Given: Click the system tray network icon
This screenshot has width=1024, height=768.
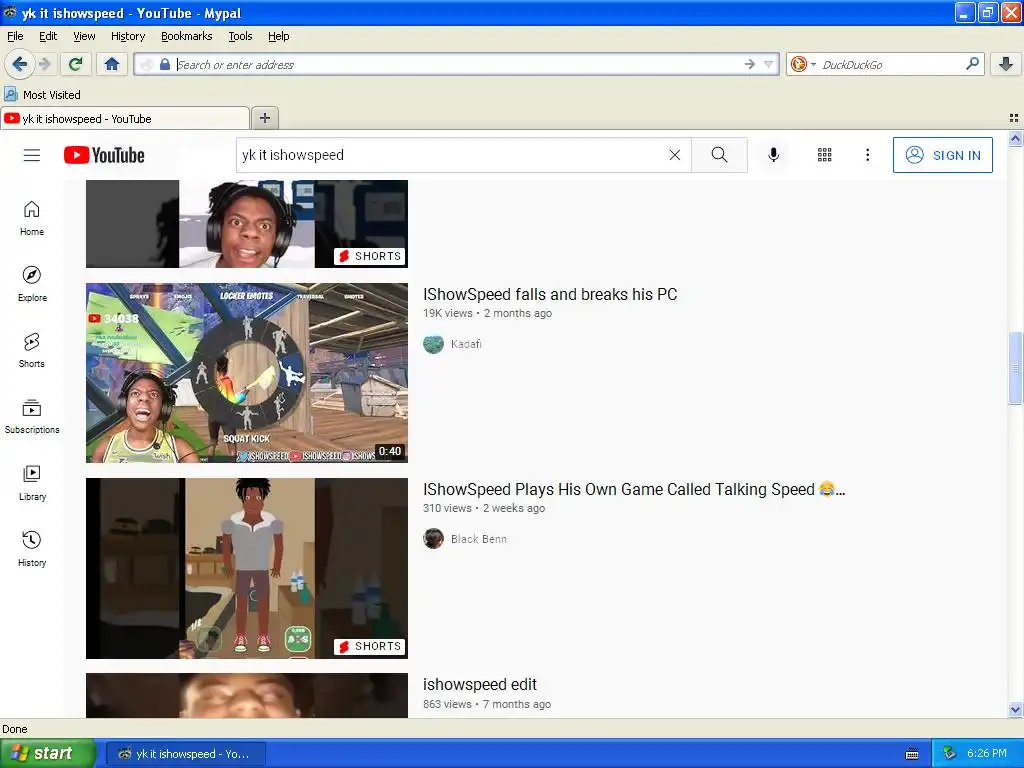Looking at the screenshot, I should [x=950, y=754].
